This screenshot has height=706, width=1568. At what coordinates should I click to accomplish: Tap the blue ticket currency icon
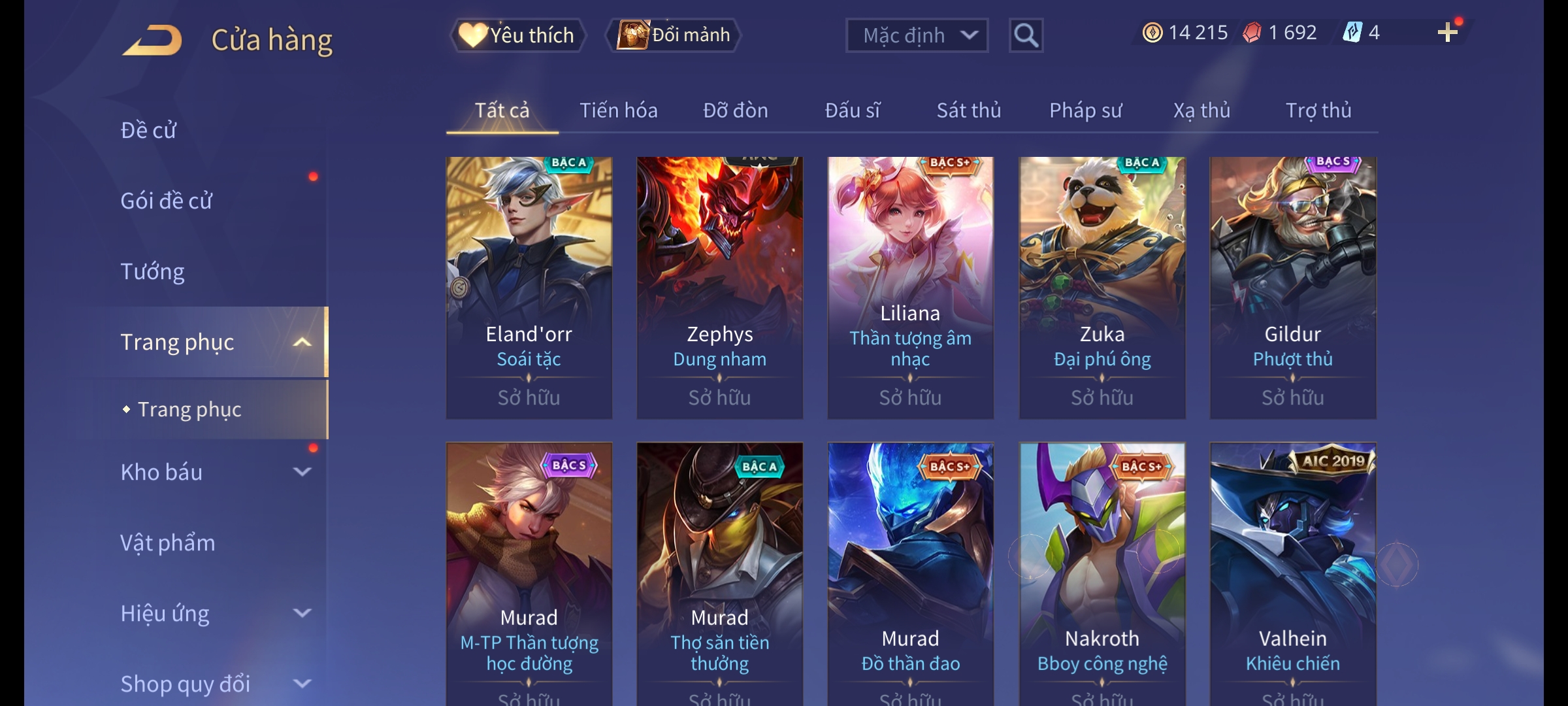click(x=1352, y=33)
